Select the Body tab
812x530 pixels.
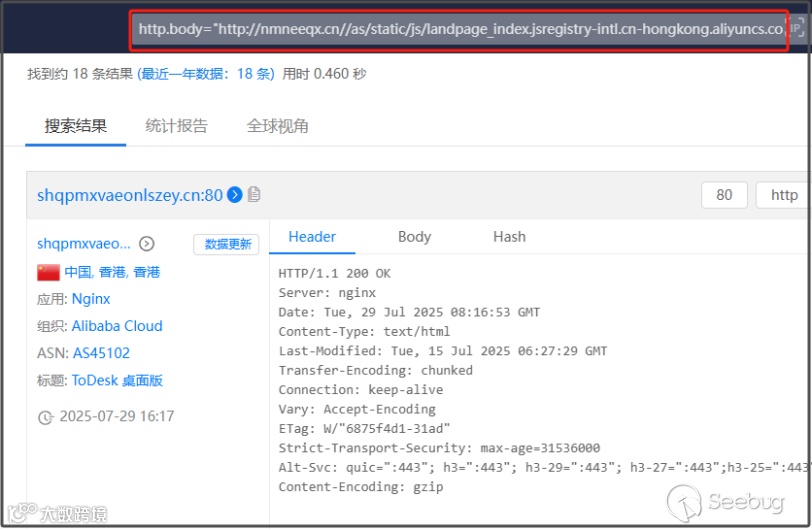pyautogui.click(x=414, y=237)
